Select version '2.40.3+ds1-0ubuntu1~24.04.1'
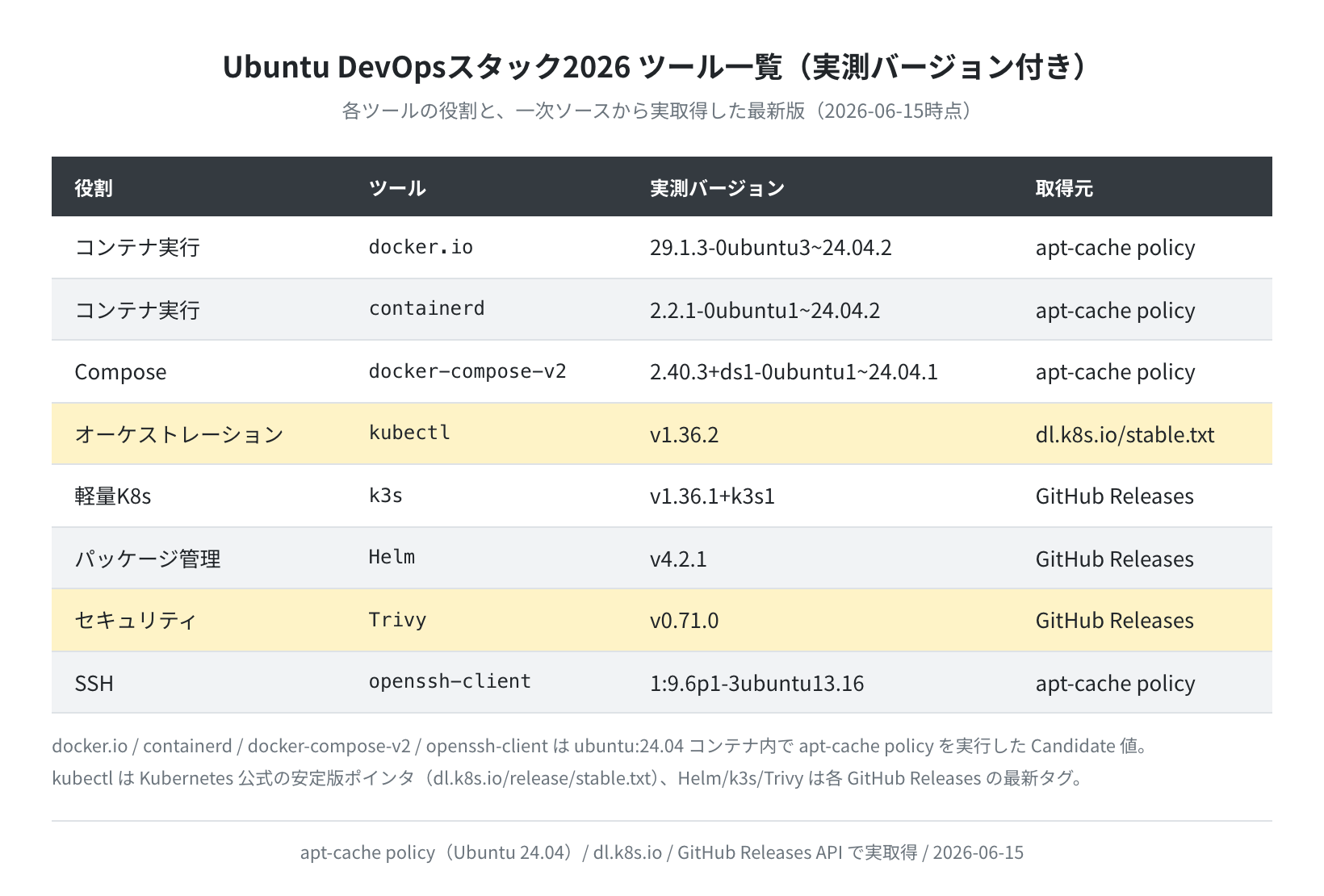 (794, 371)
